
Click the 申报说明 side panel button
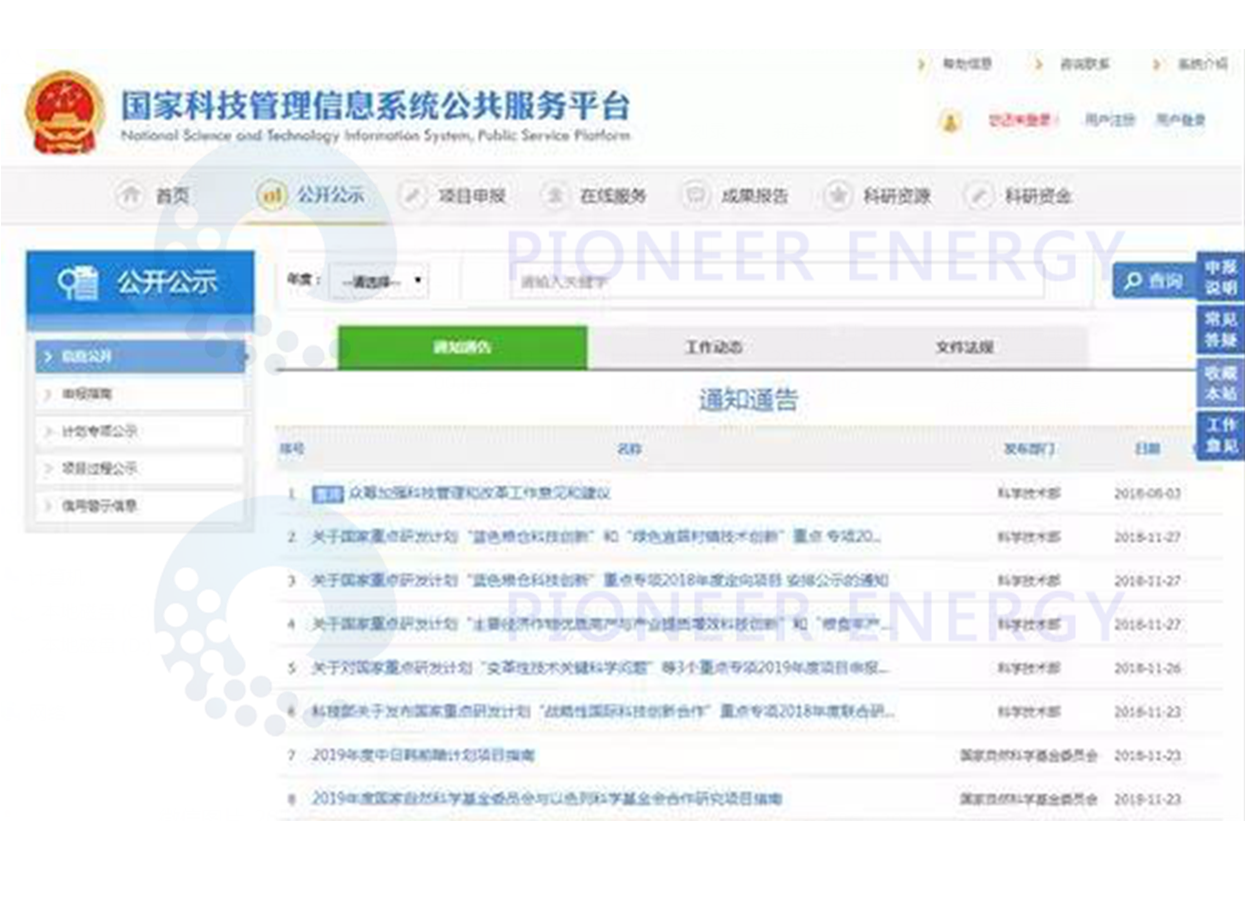[1222, 276]
